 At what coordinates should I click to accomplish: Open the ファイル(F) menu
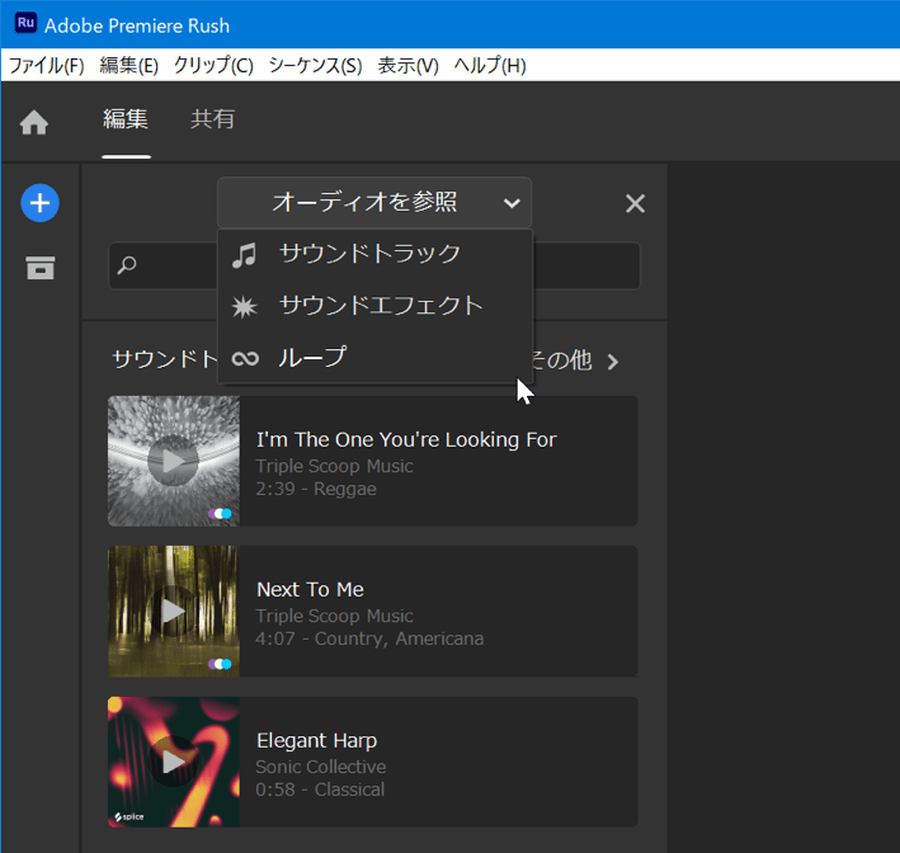(x=46, y=65)
